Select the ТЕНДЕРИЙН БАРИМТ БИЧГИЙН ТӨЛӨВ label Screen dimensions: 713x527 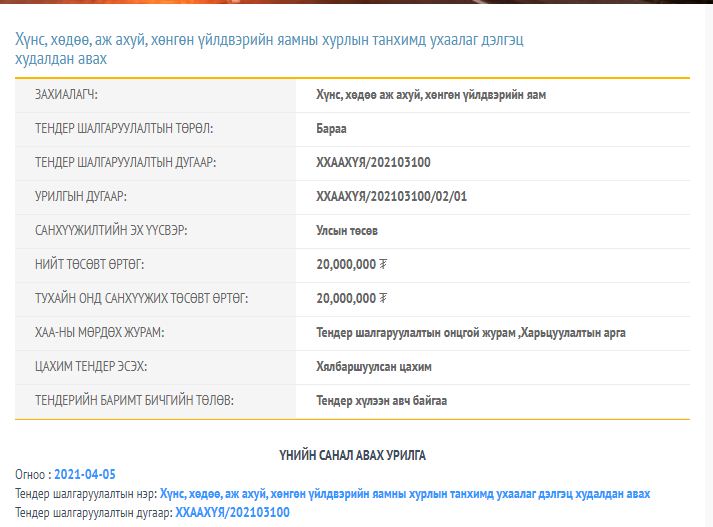[134, 400]
